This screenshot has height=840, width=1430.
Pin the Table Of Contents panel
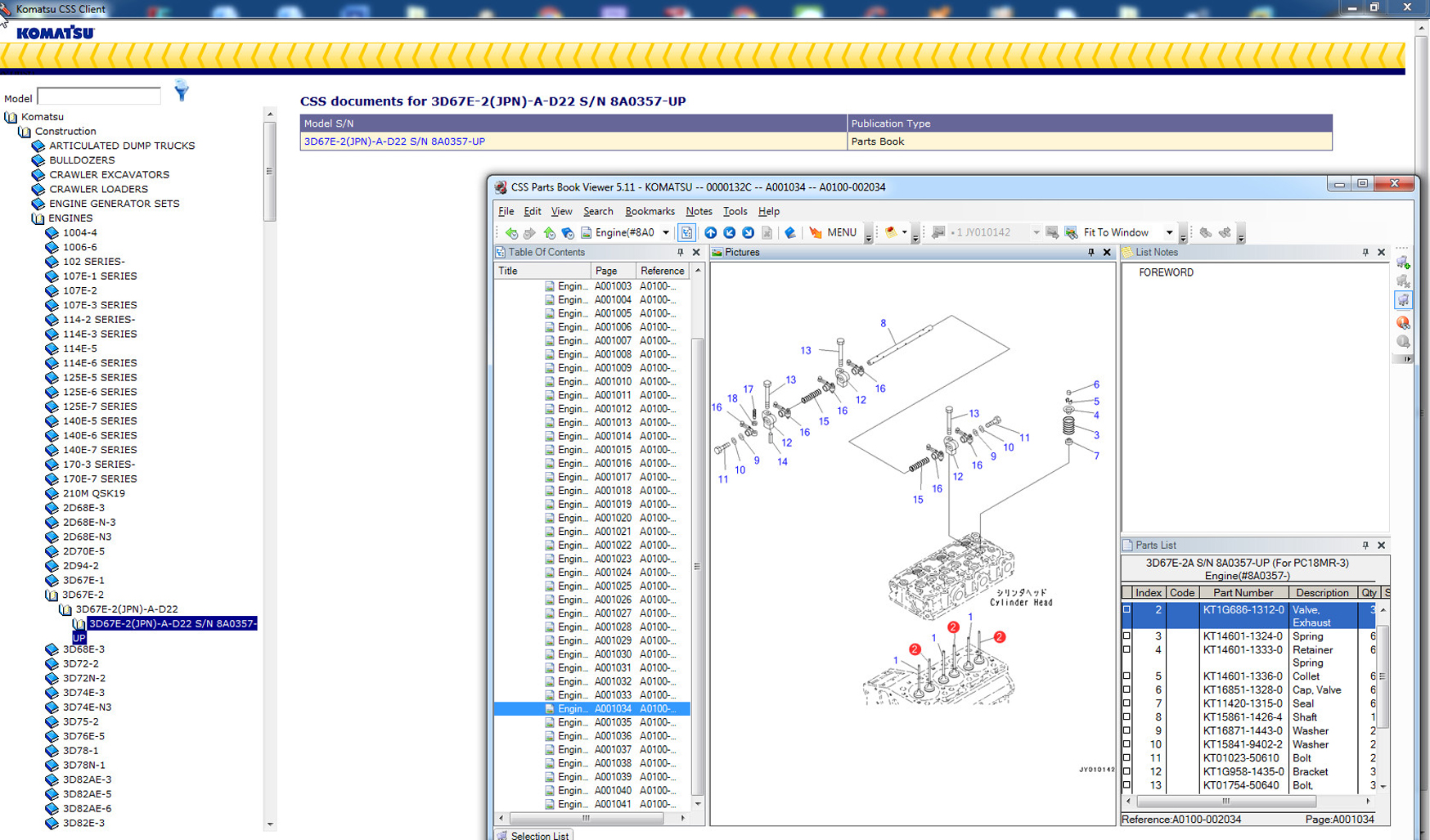(x=680, y=253)
